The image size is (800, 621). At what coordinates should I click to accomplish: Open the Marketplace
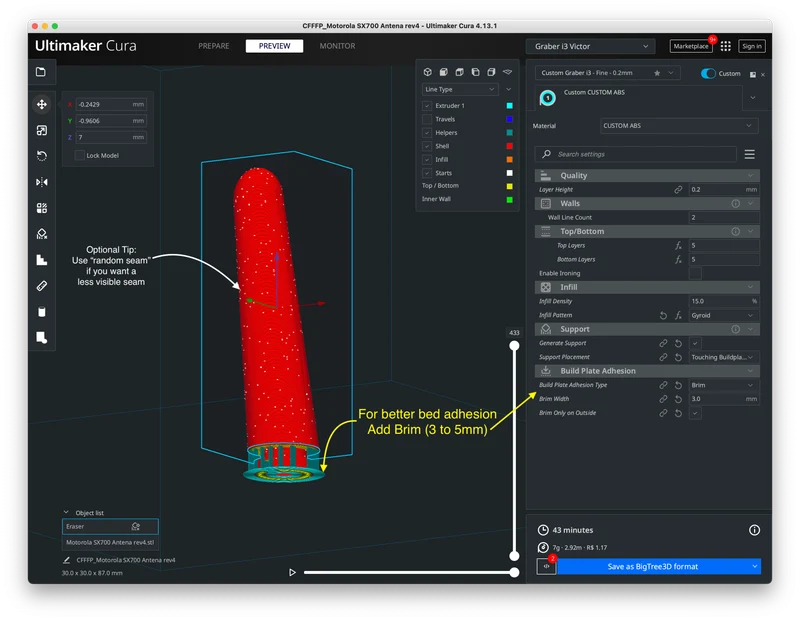tap(691, 46)
